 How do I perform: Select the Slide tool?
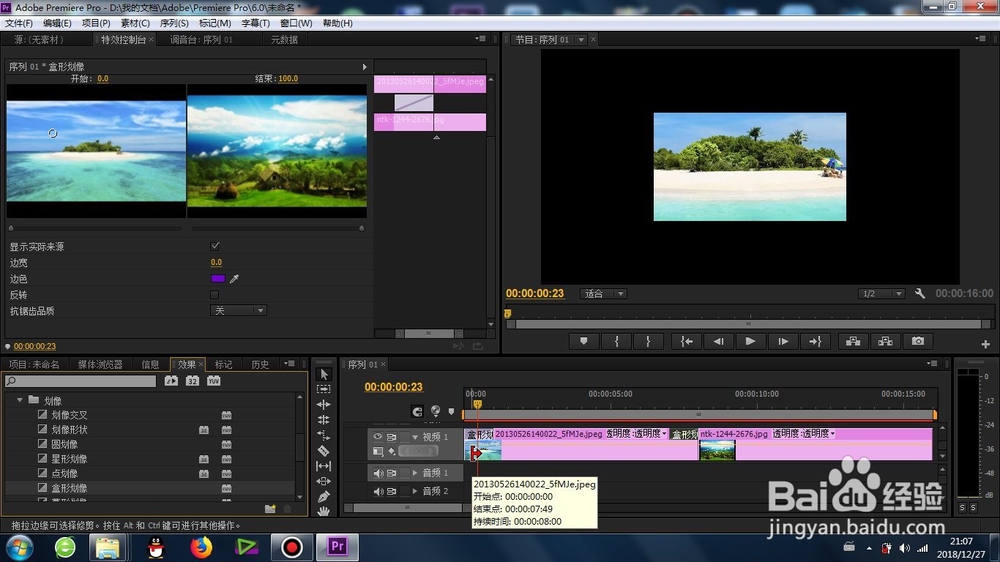click(x=323, y=481)
